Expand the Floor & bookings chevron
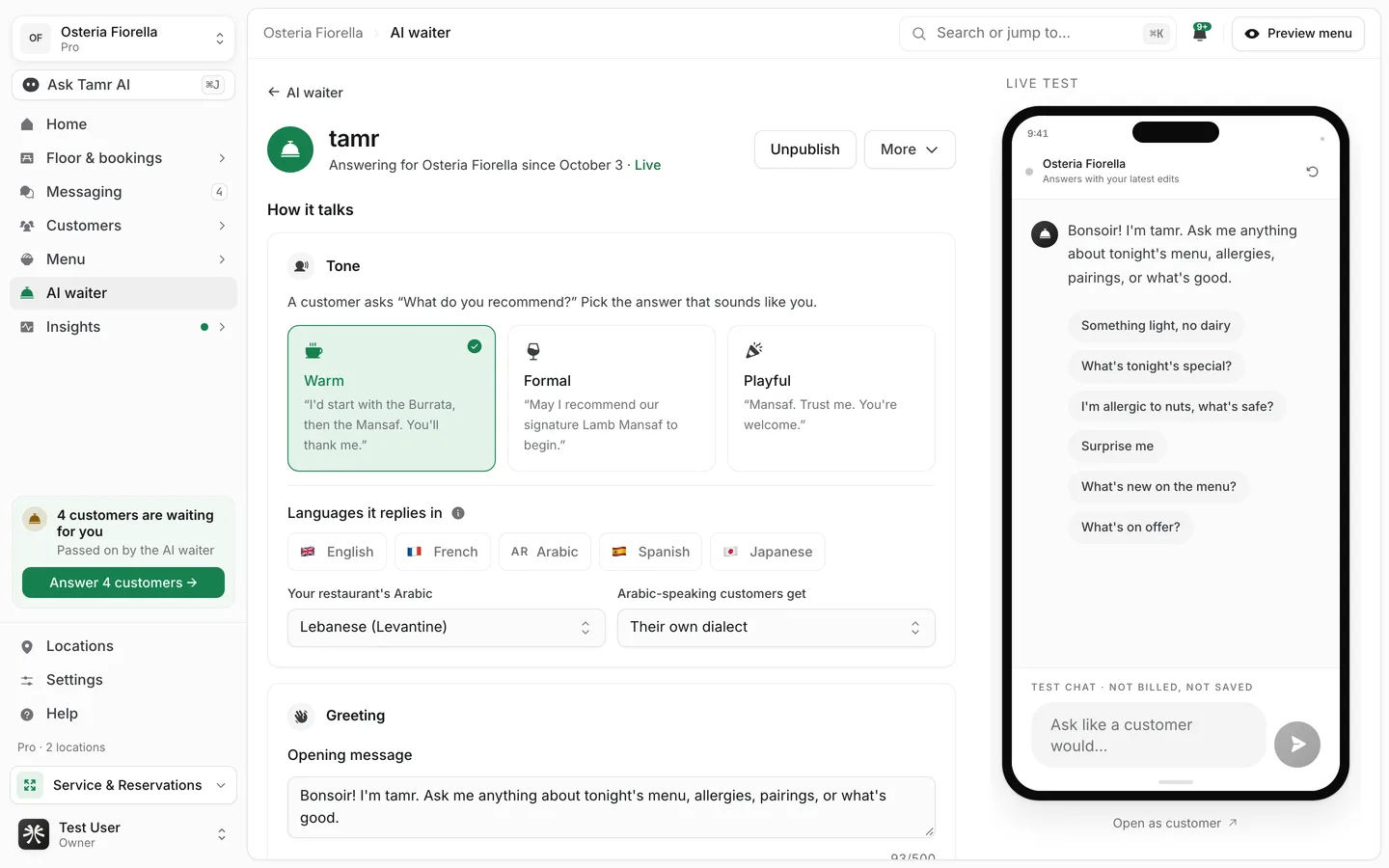This screenshot has height=868, width=1389. point(222,158)
